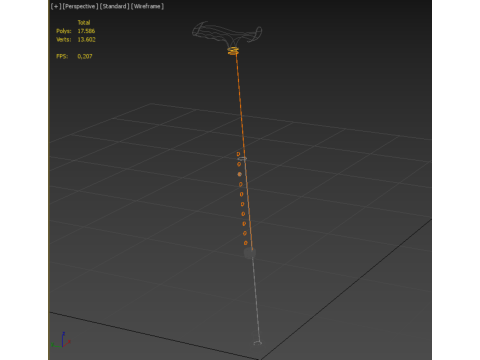This screenshot has height=360, width=480.
Task: Click the Verts: statistics label
Action: [x=64, y=39]
